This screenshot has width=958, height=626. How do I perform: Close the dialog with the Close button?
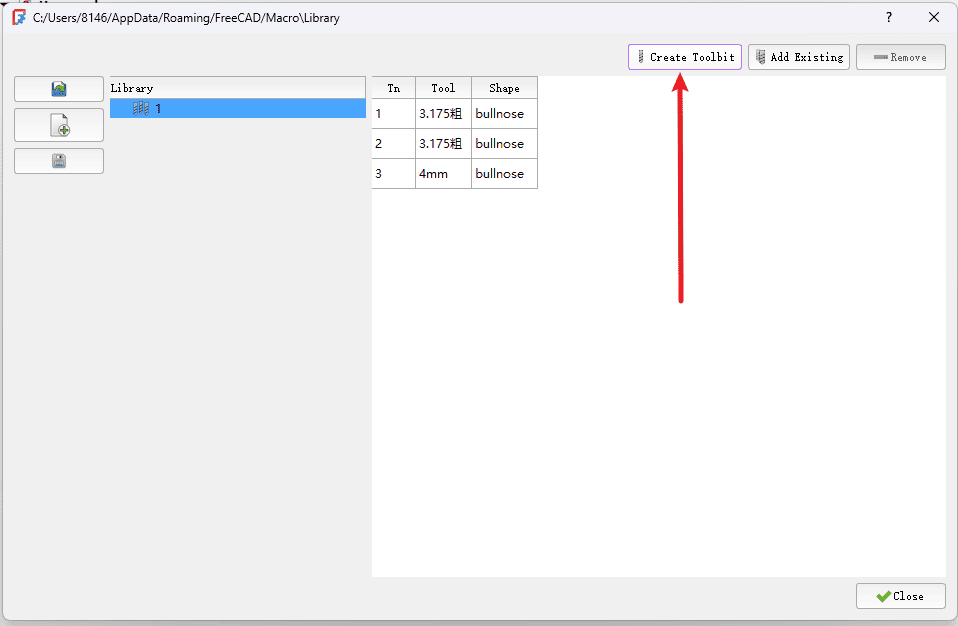coord(900,596)
